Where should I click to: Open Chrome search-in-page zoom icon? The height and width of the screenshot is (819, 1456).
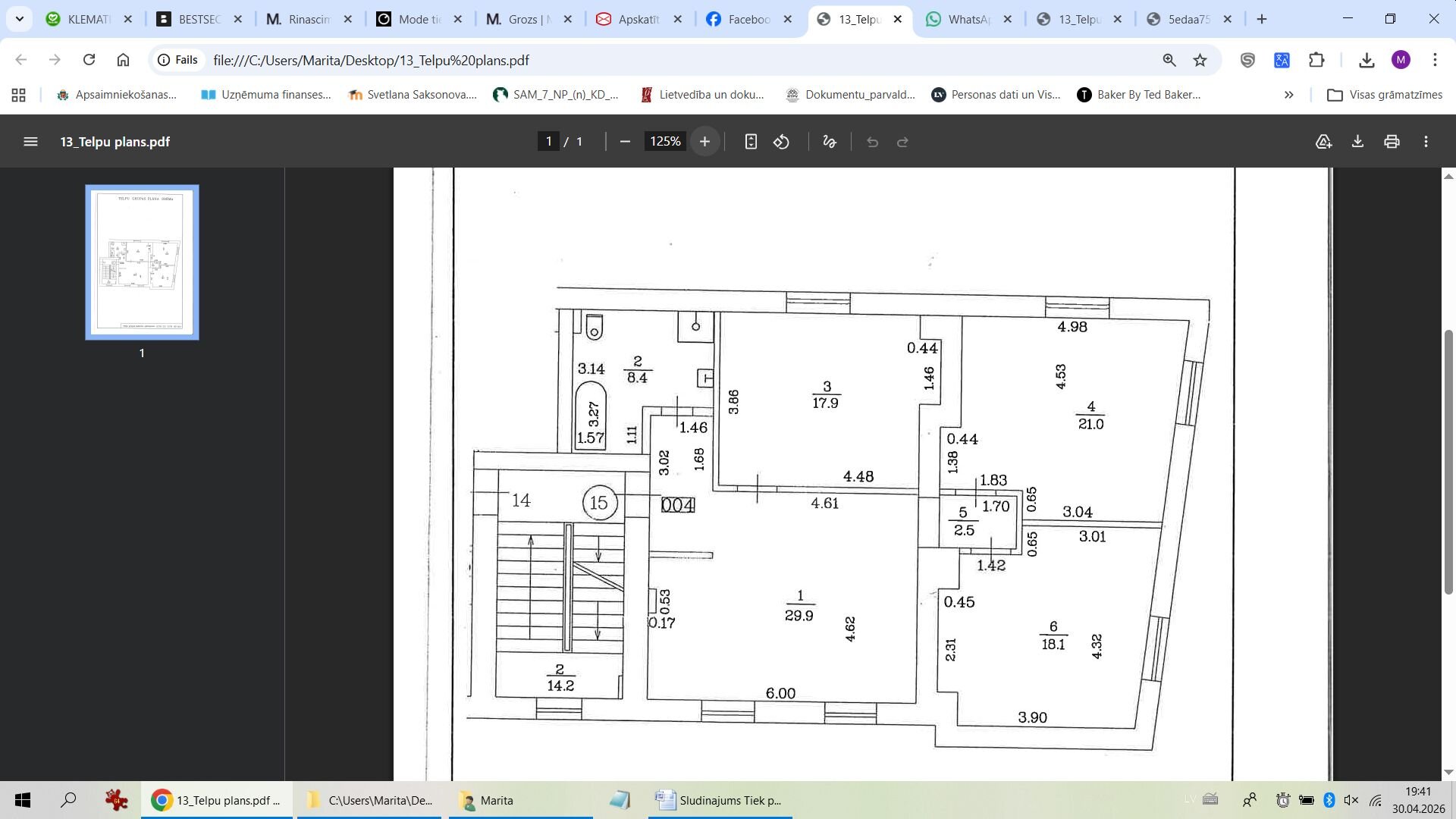pos(1169,60)
